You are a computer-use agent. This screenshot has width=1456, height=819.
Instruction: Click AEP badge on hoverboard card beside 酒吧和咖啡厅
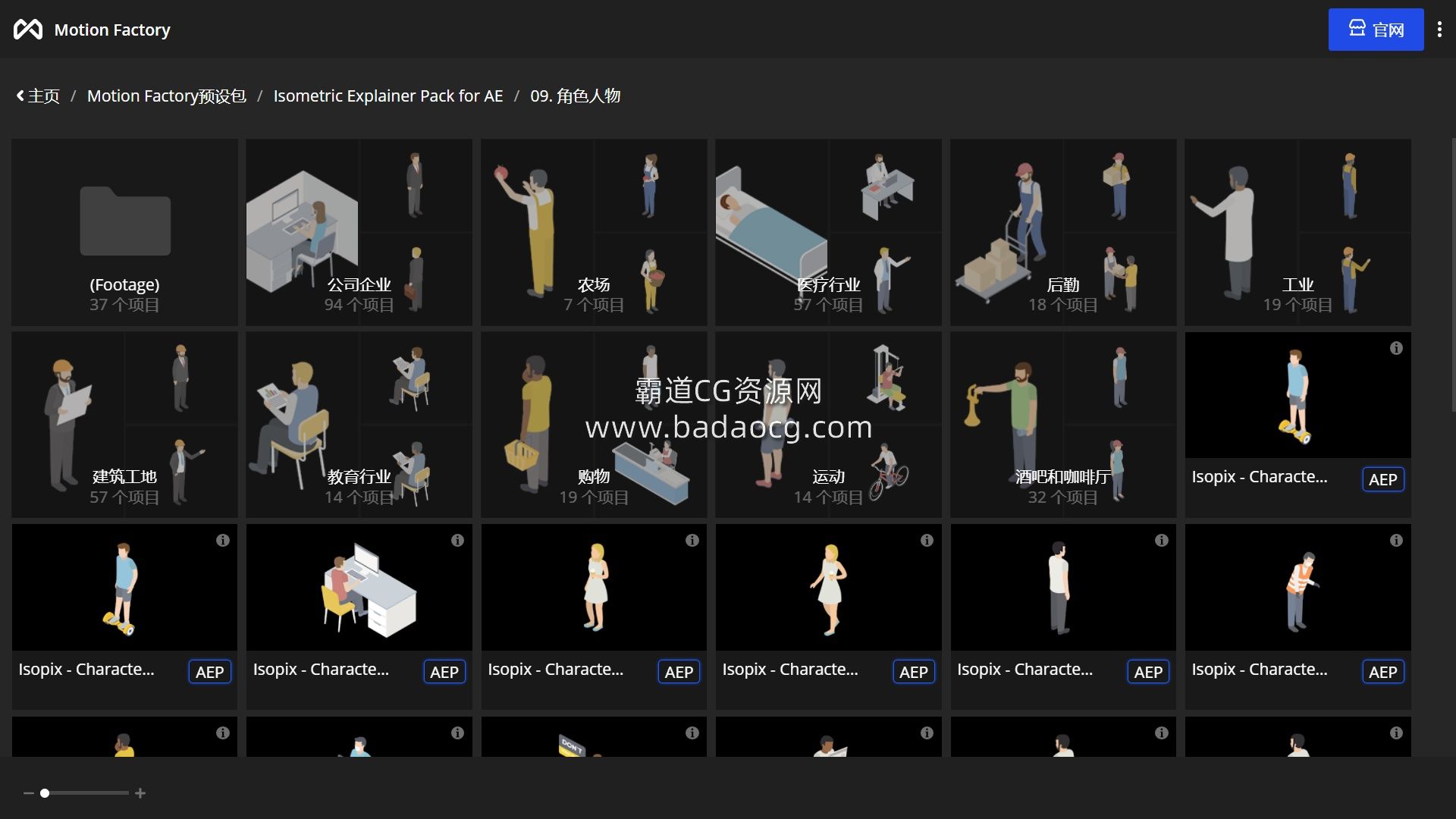(1383, 479)
